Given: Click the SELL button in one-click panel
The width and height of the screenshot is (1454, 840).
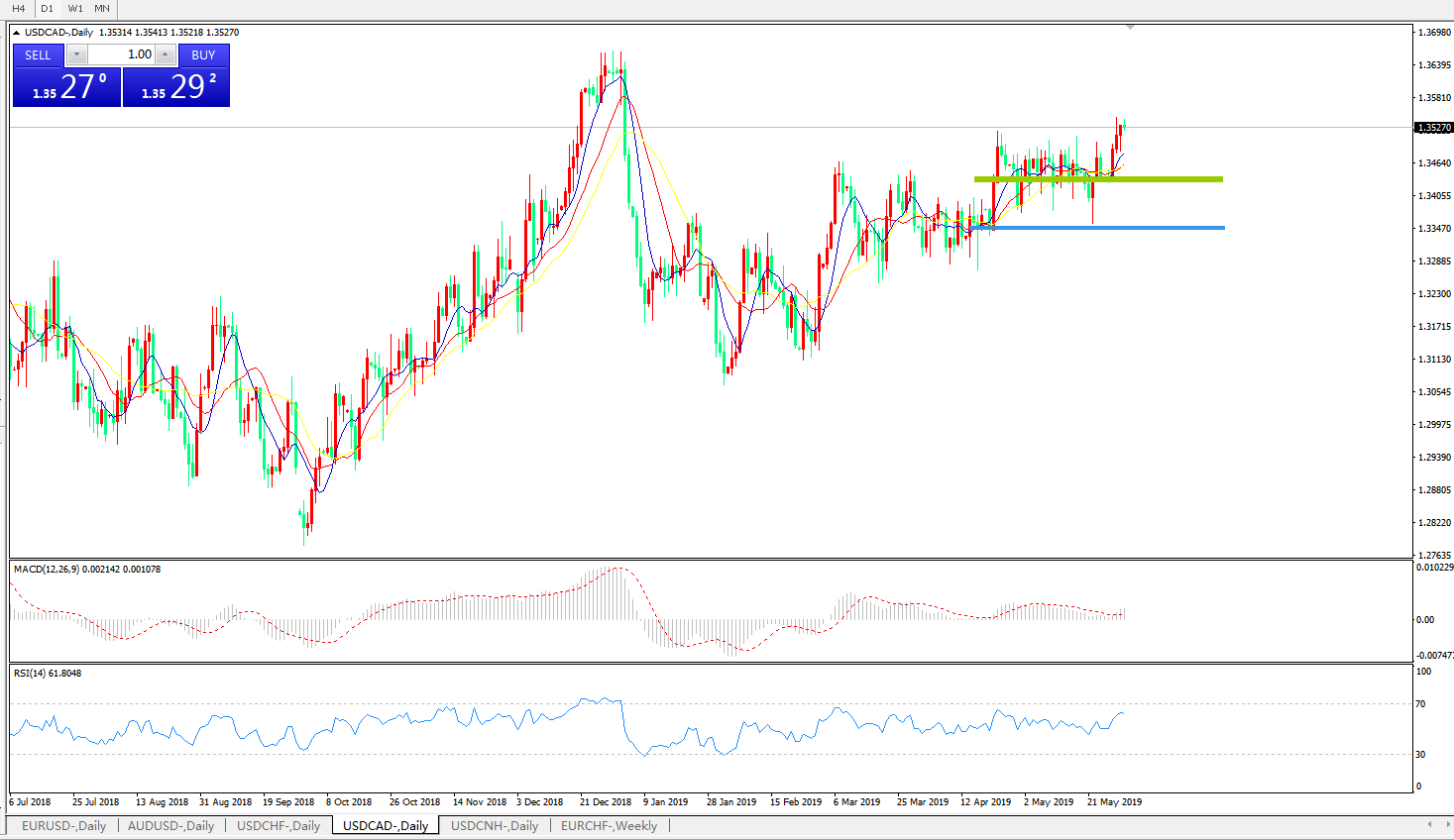Looking at the screenshot, I should 38,55.
